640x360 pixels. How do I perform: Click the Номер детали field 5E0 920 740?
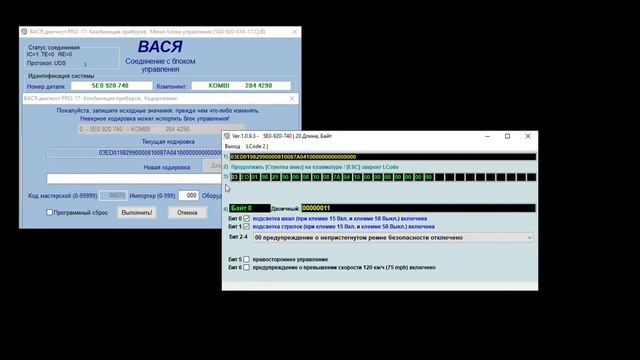[111, 86]
